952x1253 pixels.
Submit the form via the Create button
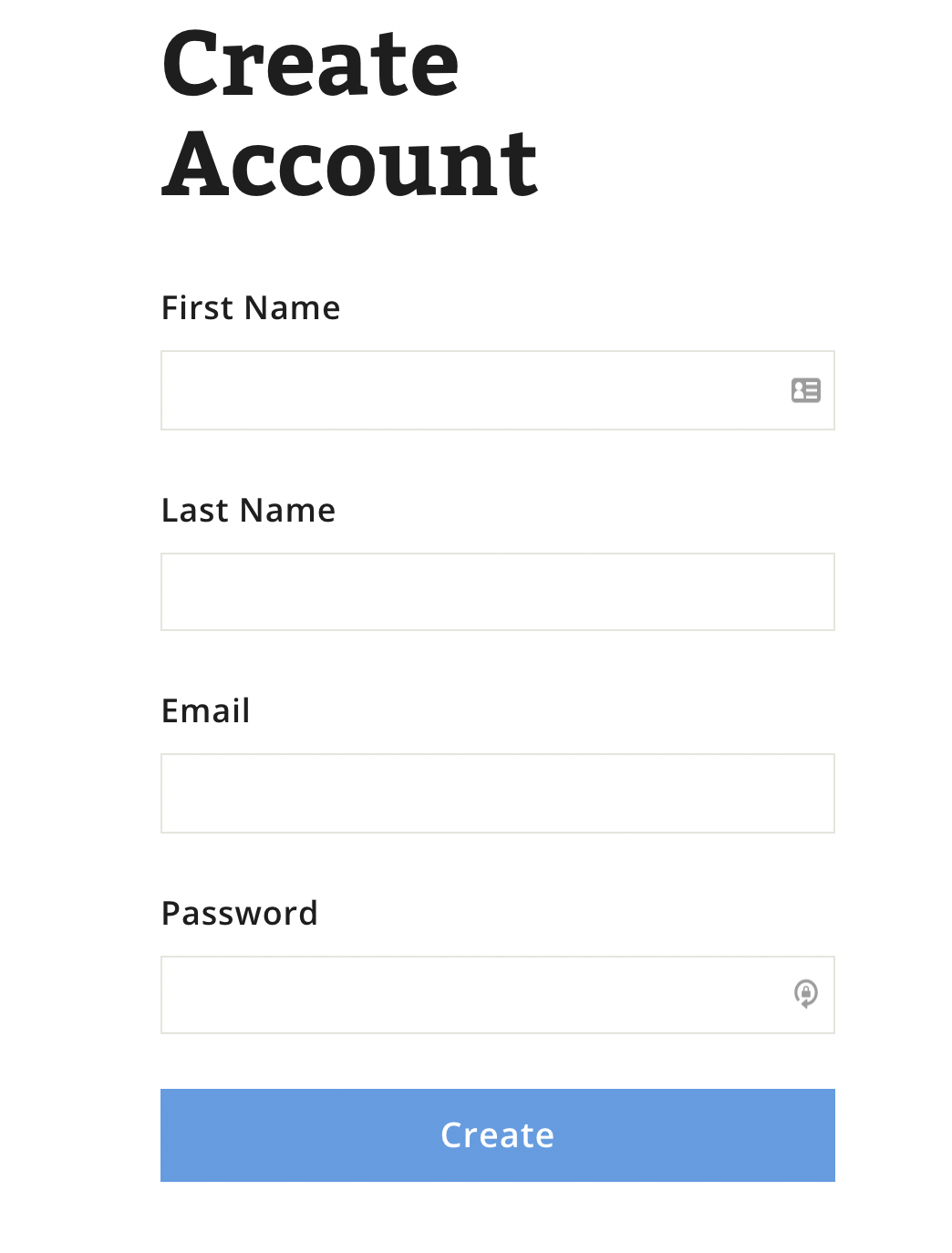(x=497, y=1134)
